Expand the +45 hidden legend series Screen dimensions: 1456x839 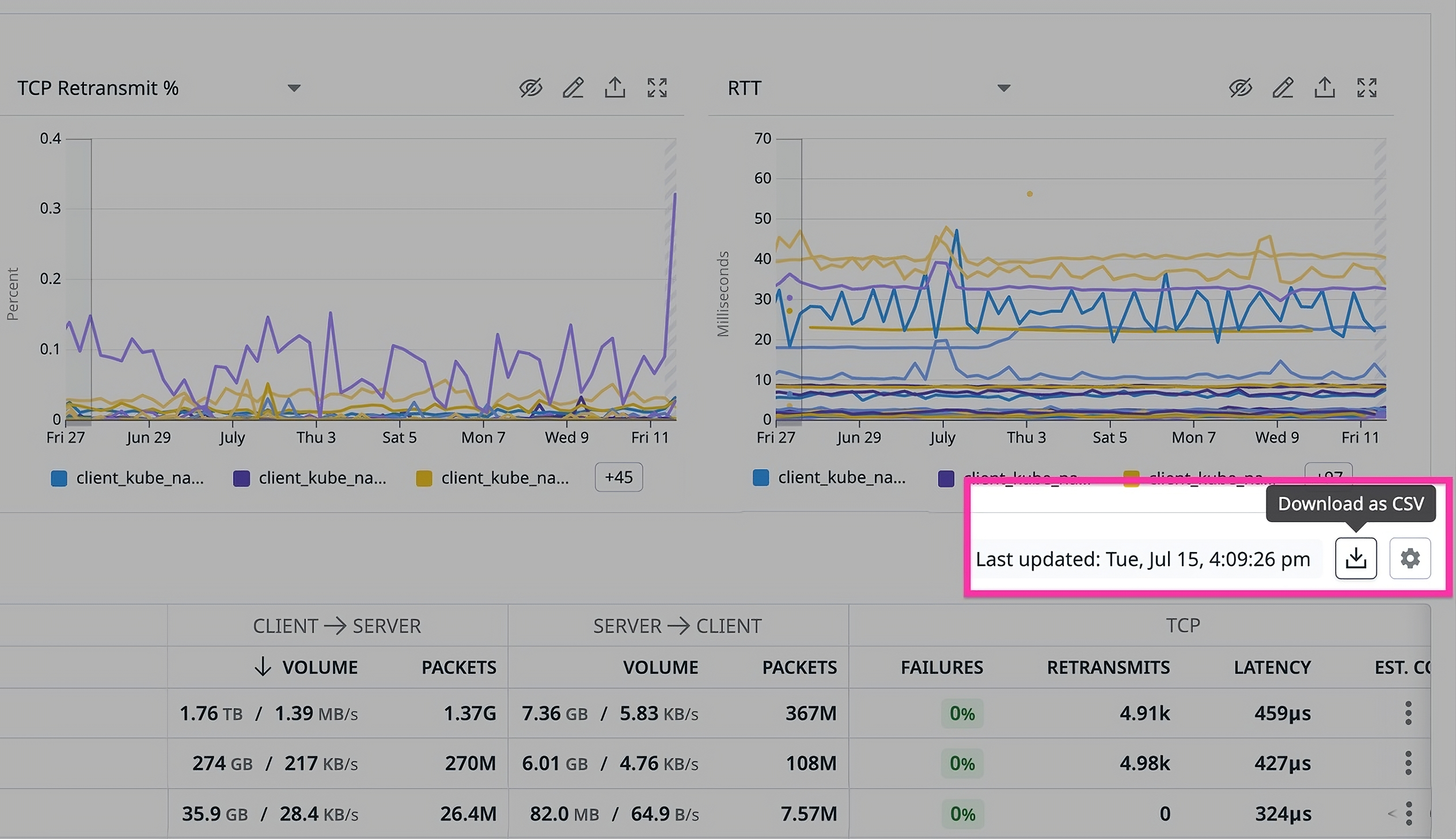point(619,477)
